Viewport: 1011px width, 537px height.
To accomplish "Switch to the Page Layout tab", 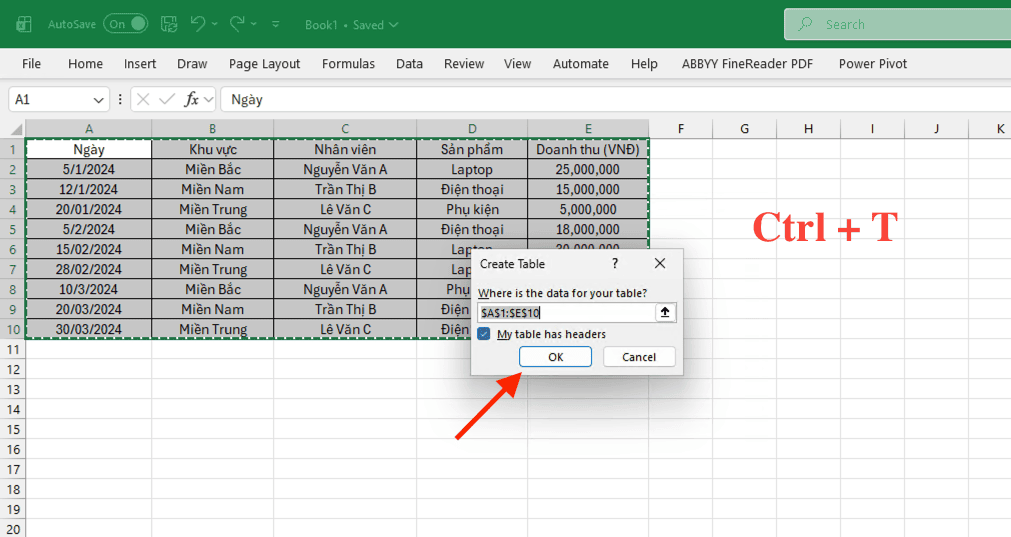I will click(x=264, y=64).
